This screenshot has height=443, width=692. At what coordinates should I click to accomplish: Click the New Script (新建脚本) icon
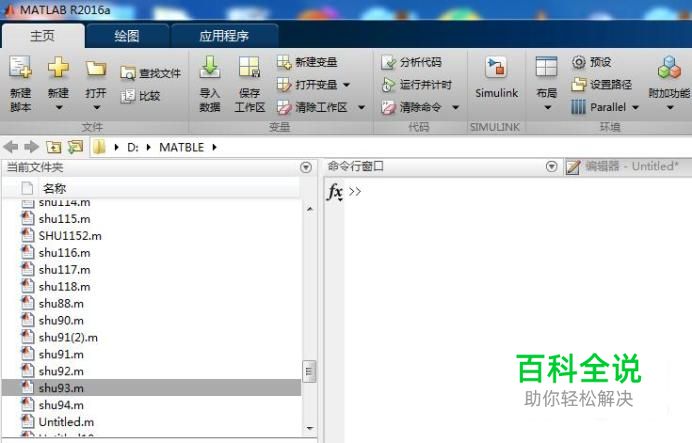click(20, 67)
